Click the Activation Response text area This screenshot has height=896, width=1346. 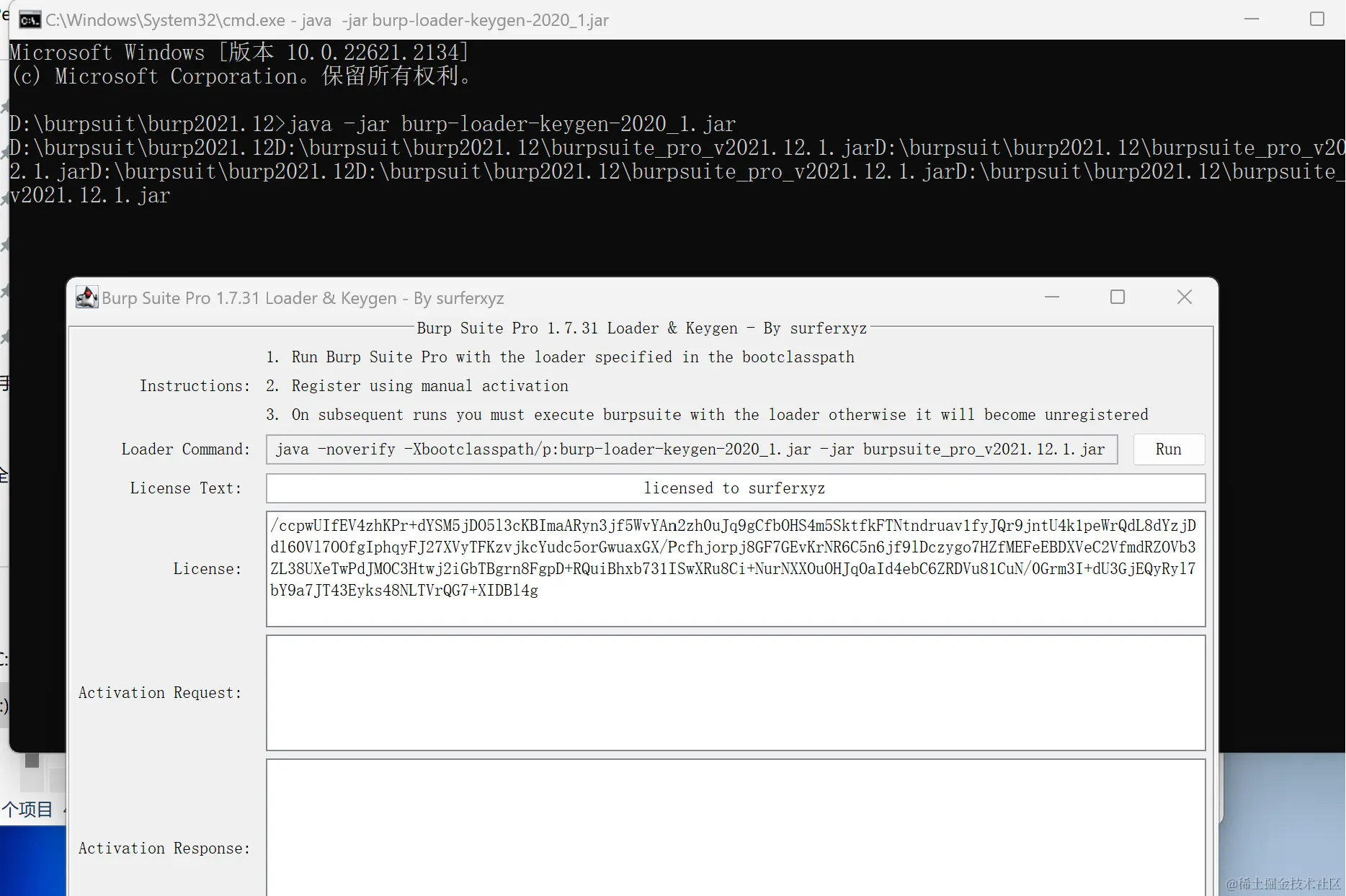pos(736,828)
